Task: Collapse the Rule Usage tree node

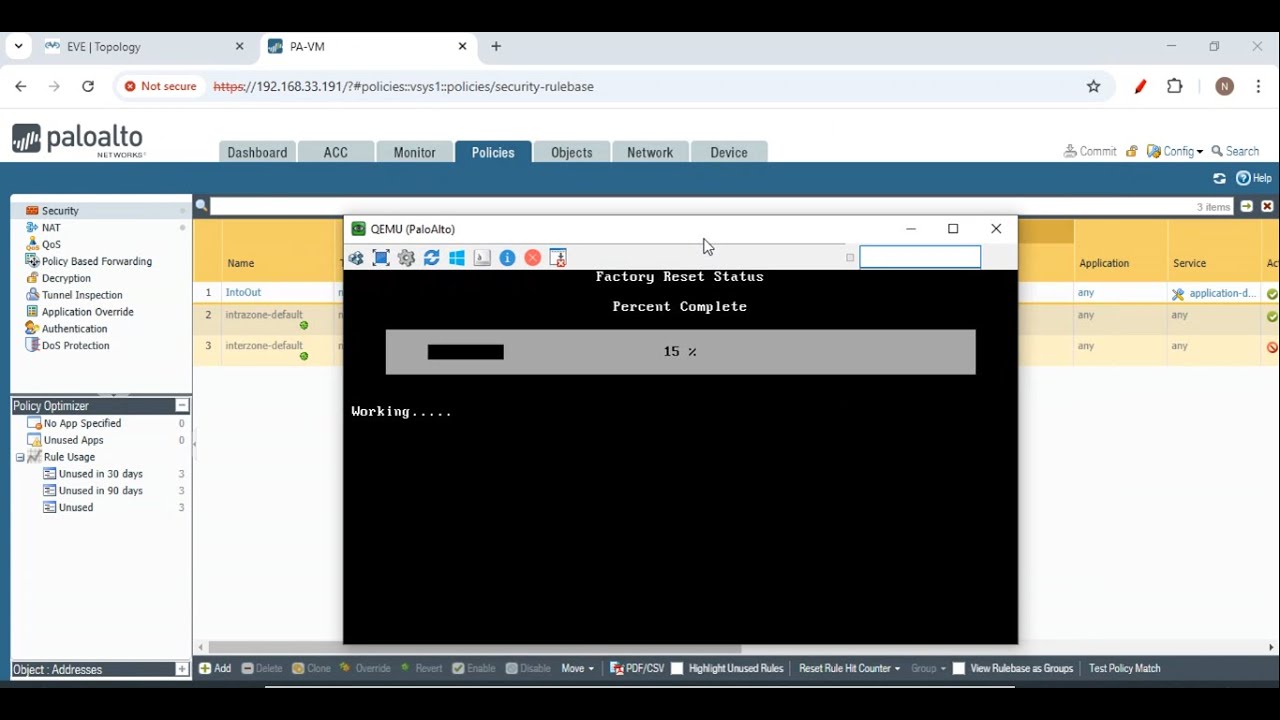Action: [20, 457]
